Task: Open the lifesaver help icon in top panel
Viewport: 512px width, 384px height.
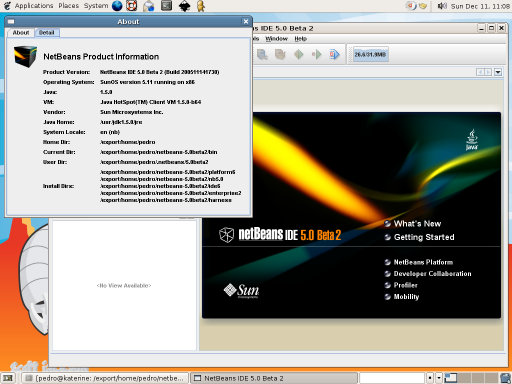Action: pos(132,6)
